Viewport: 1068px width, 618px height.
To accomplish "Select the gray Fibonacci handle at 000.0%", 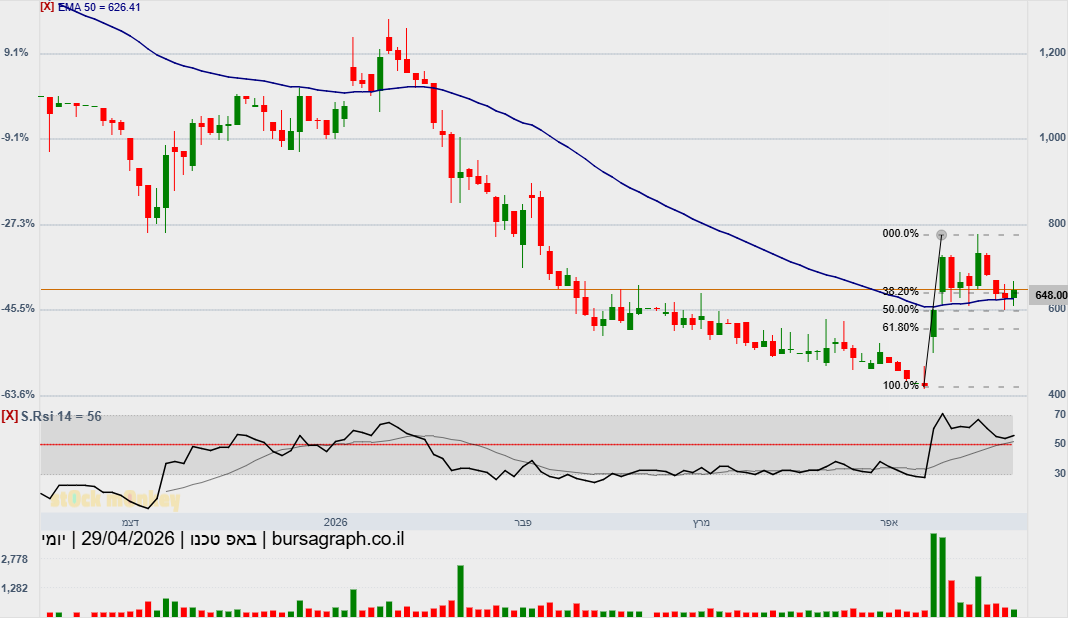I will click(941, 235).
